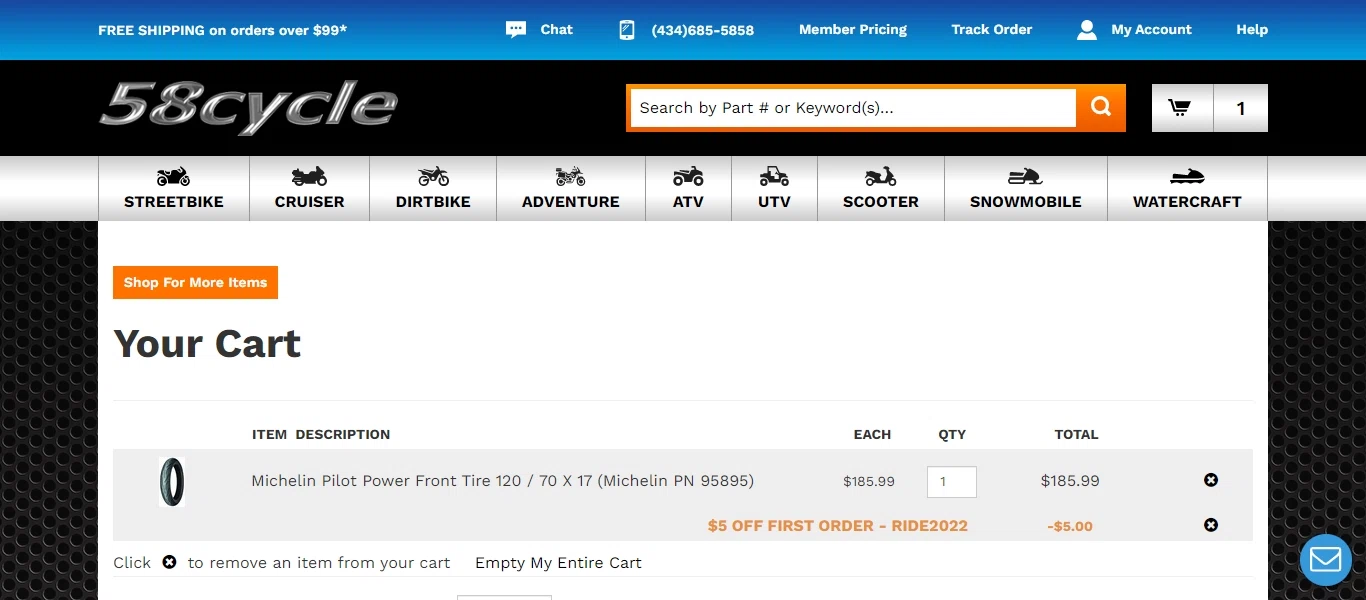Click the phone icon beside the number
The width and height of the screenshot is (1366, 600).
click(x=627, y=30)
